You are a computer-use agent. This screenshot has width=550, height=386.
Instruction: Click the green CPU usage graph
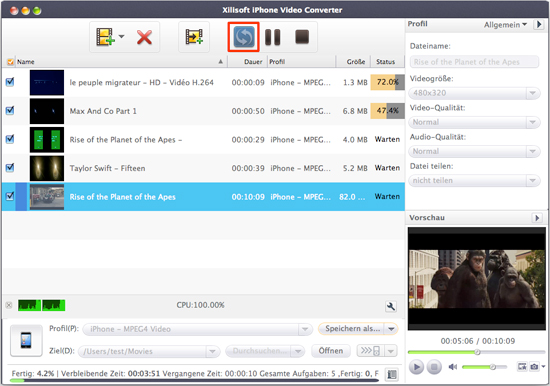pos(41,305)
